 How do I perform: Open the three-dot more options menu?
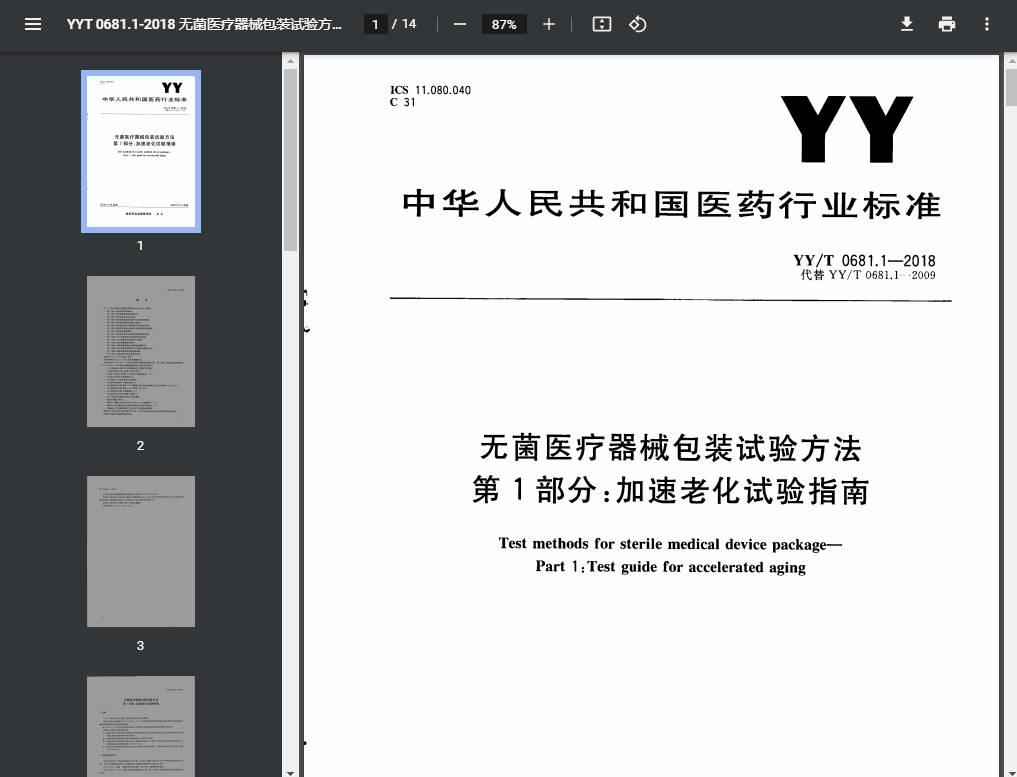click(x=986, y=24)
